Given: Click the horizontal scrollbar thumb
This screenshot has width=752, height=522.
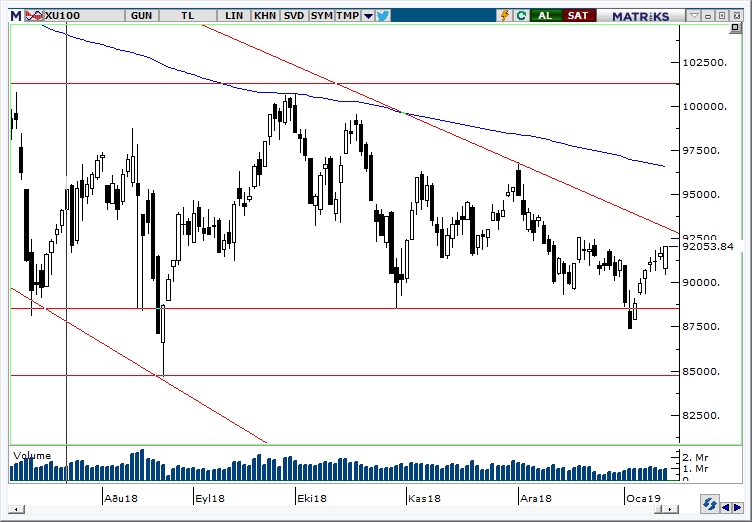Looking at the screenshot, I should coord(660,509).
